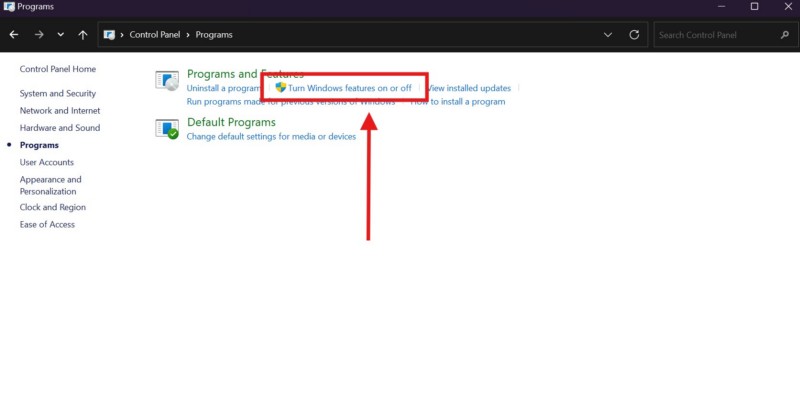Maximize the Programs window

click(x=754, y=7)
